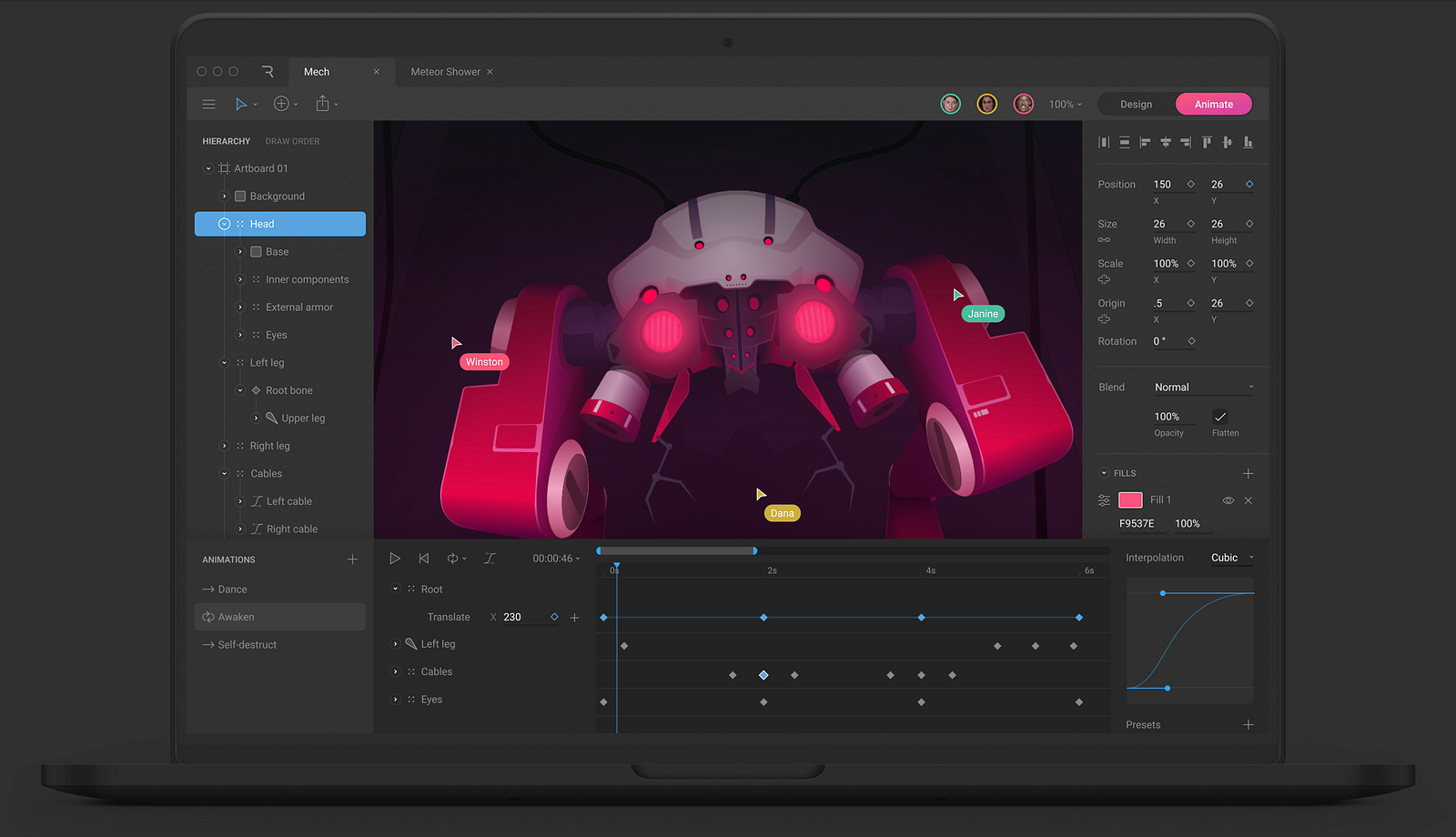Switch to the Meteor Shower tab
The width and height of the screenshot is (1456, 837).
445,72
